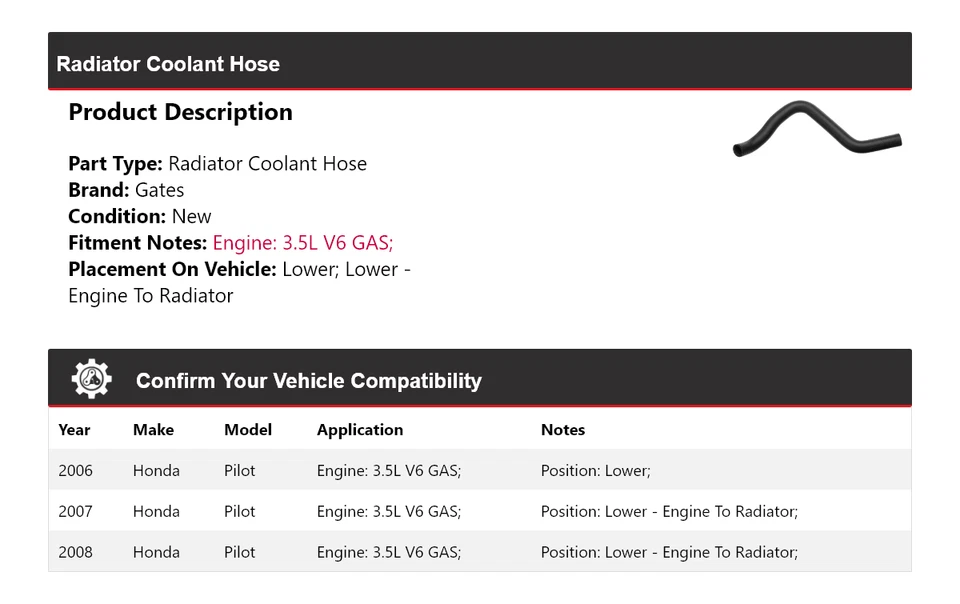
Task: Click the Condition: New text
Action: pos(140,216)
